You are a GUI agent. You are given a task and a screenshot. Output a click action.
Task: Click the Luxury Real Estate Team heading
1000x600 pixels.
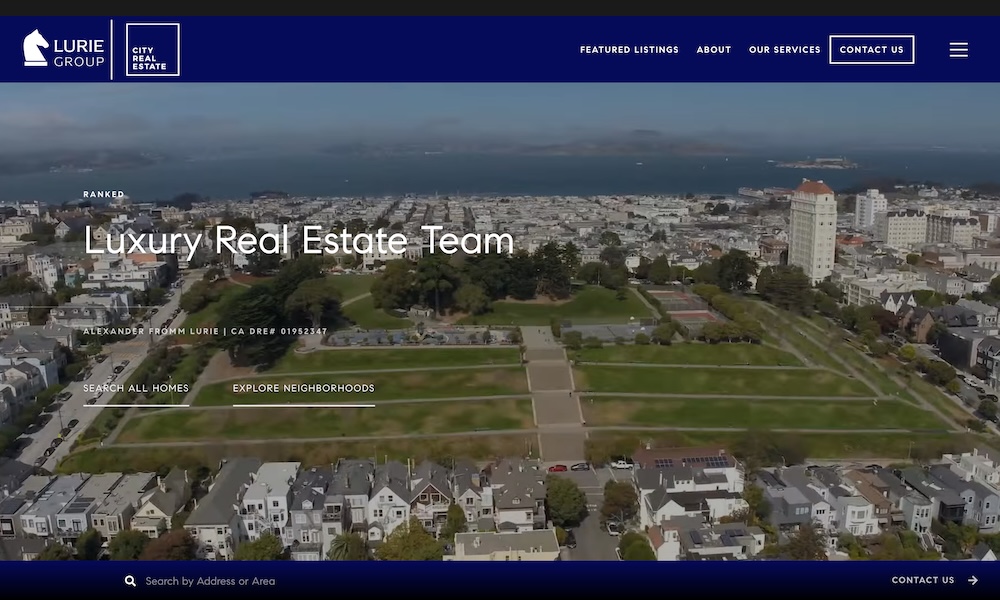coord(299,240)
